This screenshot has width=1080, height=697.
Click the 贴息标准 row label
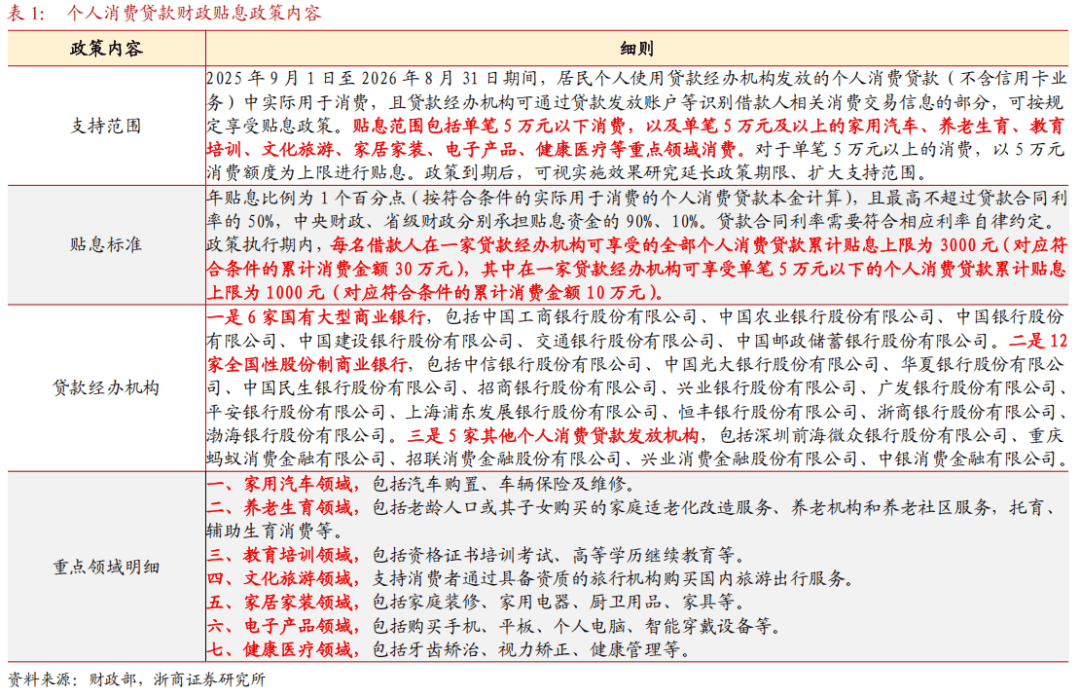click(x=106, y=245)
